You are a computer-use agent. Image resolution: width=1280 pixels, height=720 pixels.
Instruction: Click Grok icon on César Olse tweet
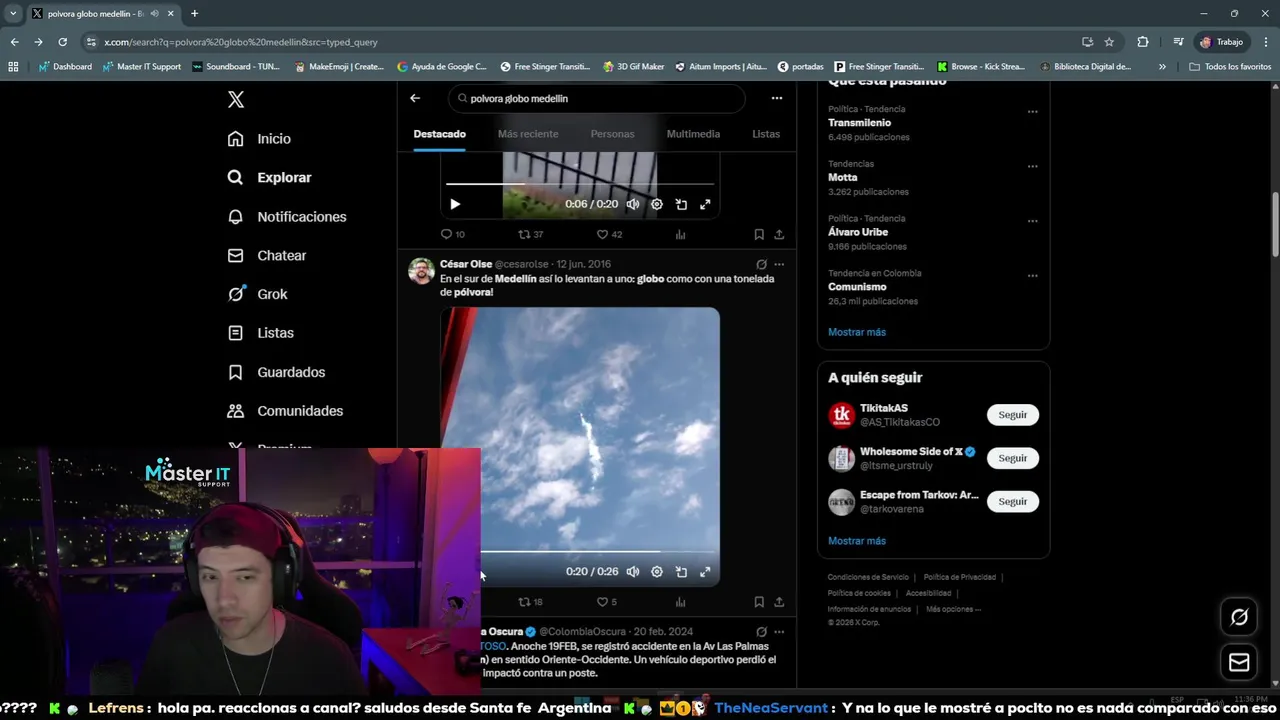(x=761, y=265)
